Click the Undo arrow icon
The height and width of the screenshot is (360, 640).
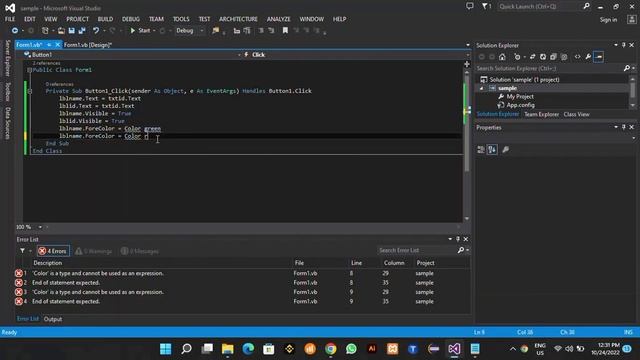96,31
